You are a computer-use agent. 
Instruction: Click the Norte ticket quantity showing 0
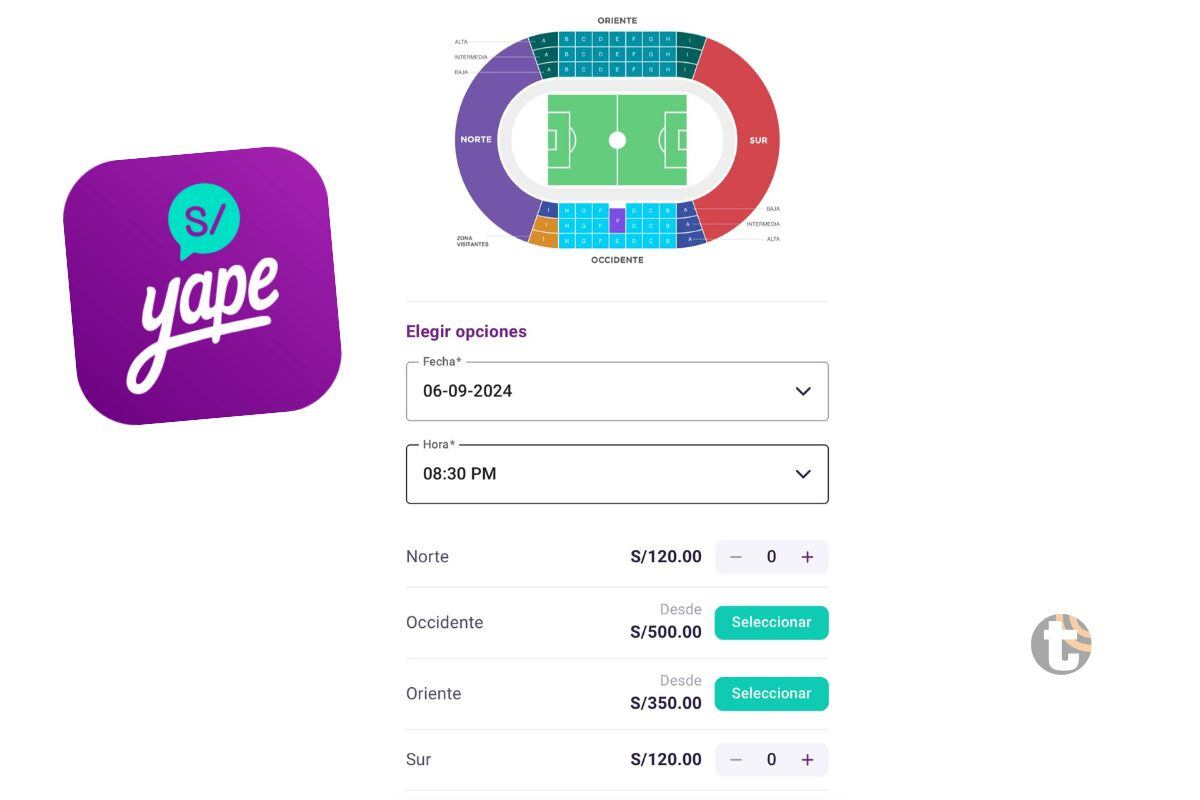pos(771,557)
